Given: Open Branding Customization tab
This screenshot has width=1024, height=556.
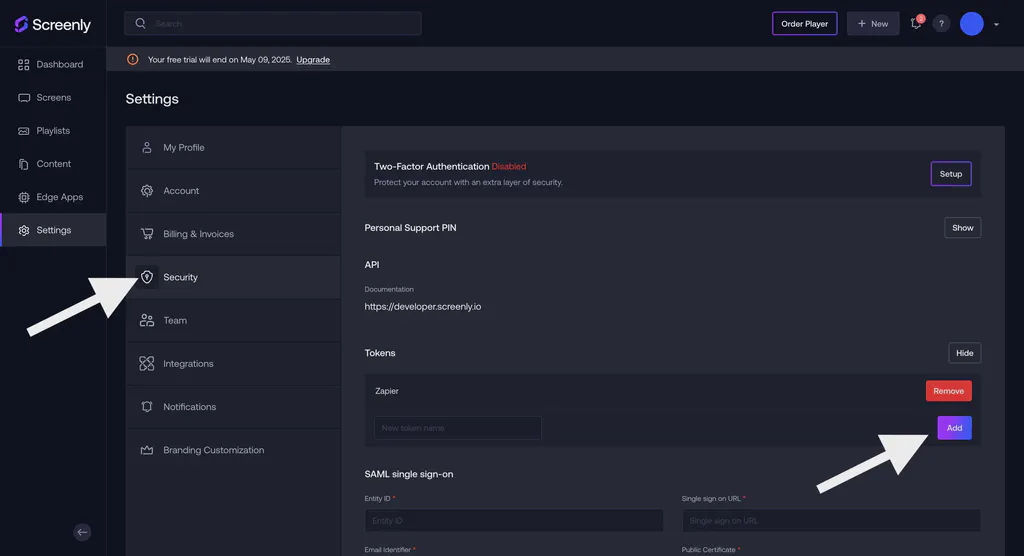Looking at the screenshot, I should pyautogui.click(x=233, y=450).
